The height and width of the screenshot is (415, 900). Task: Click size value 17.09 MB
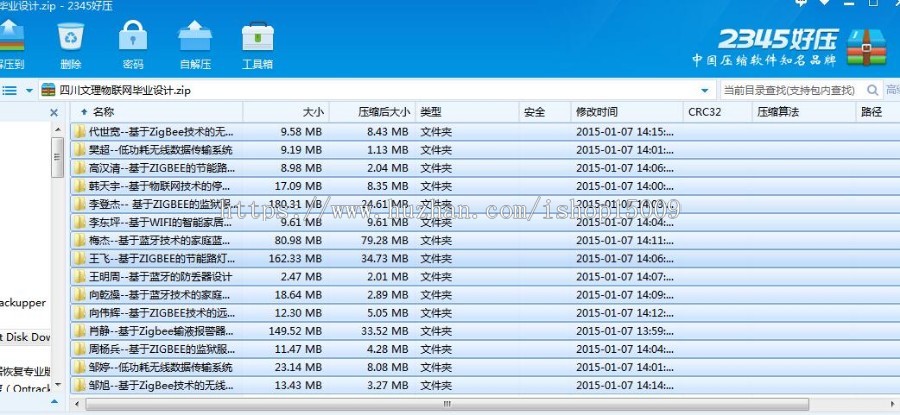(x=298, y=186)
